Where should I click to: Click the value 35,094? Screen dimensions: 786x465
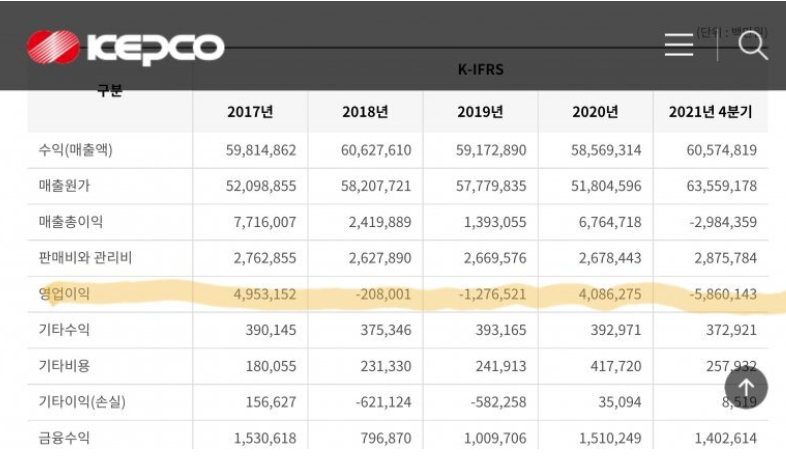pos(620,402)
